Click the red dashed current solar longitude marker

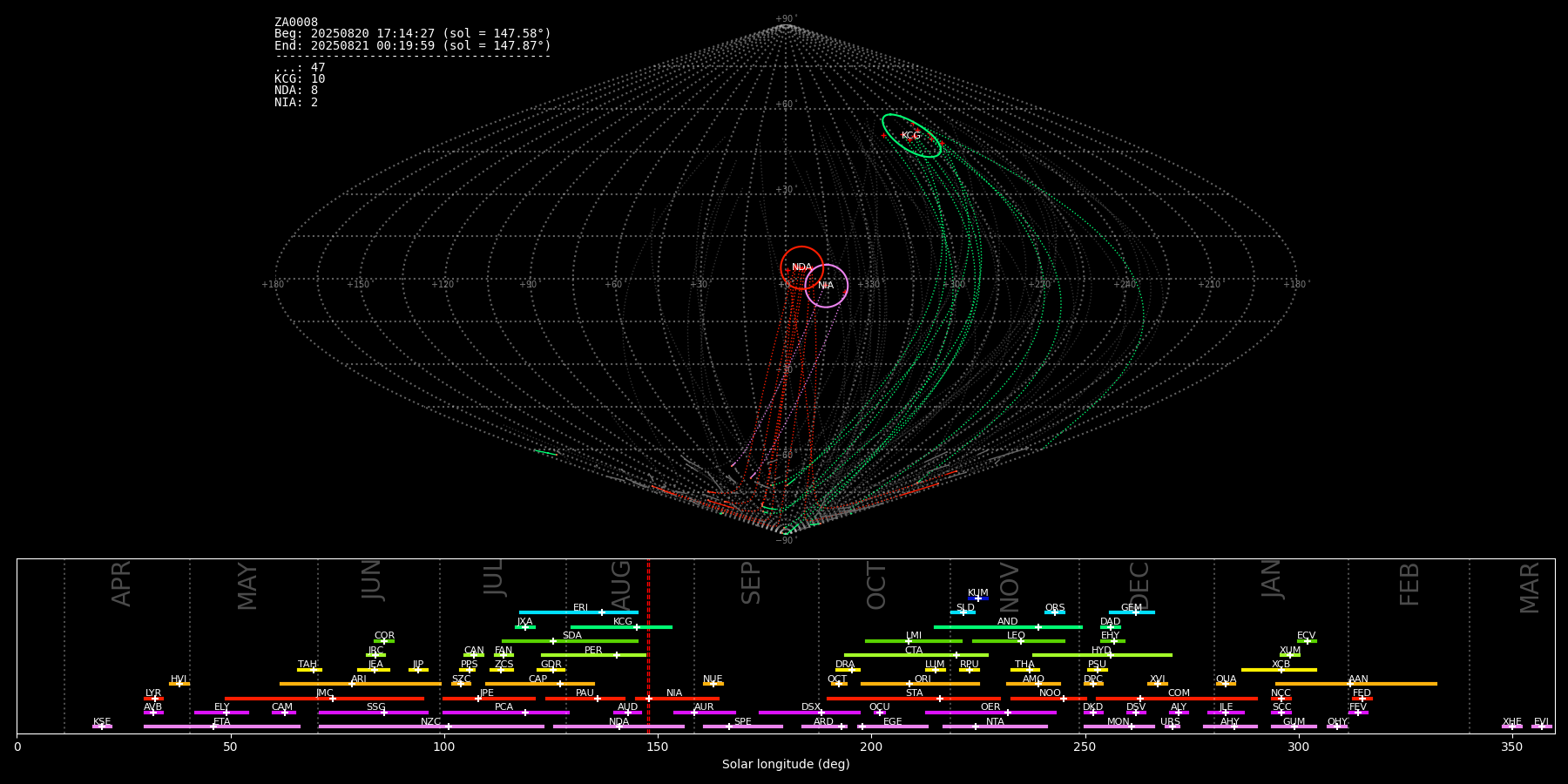pyautogui.click(x=648, y=645)
